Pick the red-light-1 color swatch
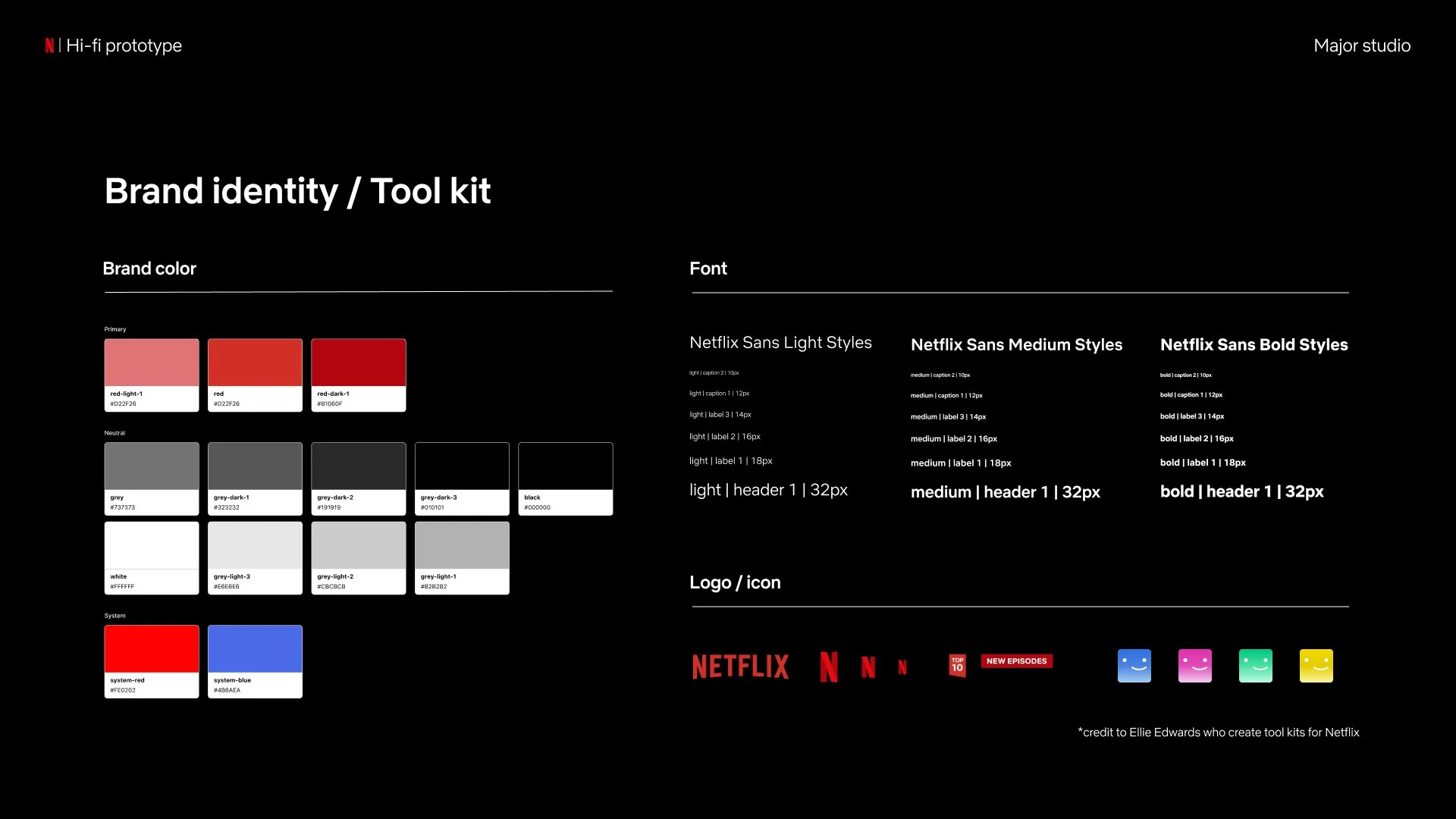 pos(152,375)
